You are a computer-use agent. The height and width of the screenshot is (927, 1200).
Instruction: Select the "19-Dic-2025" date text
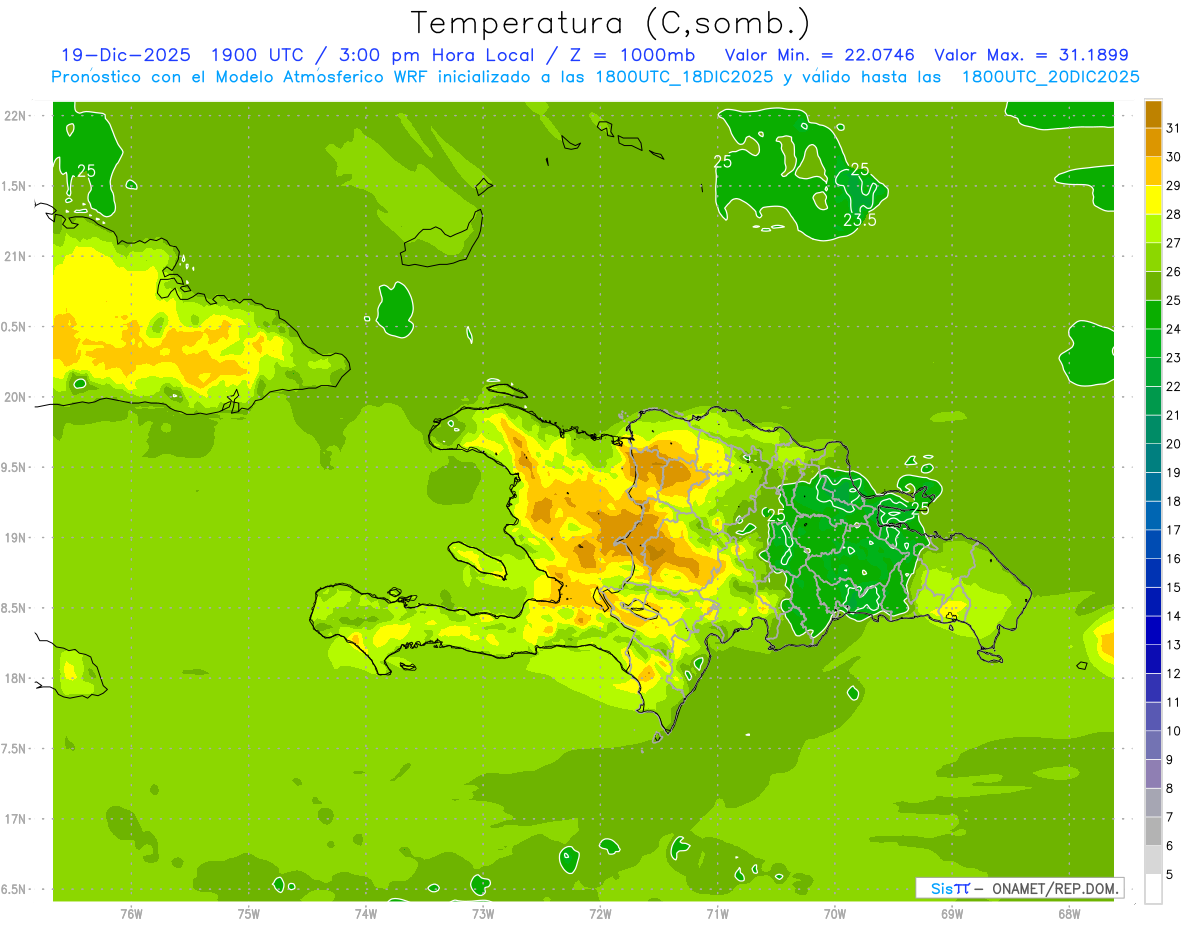pos(125,55)
